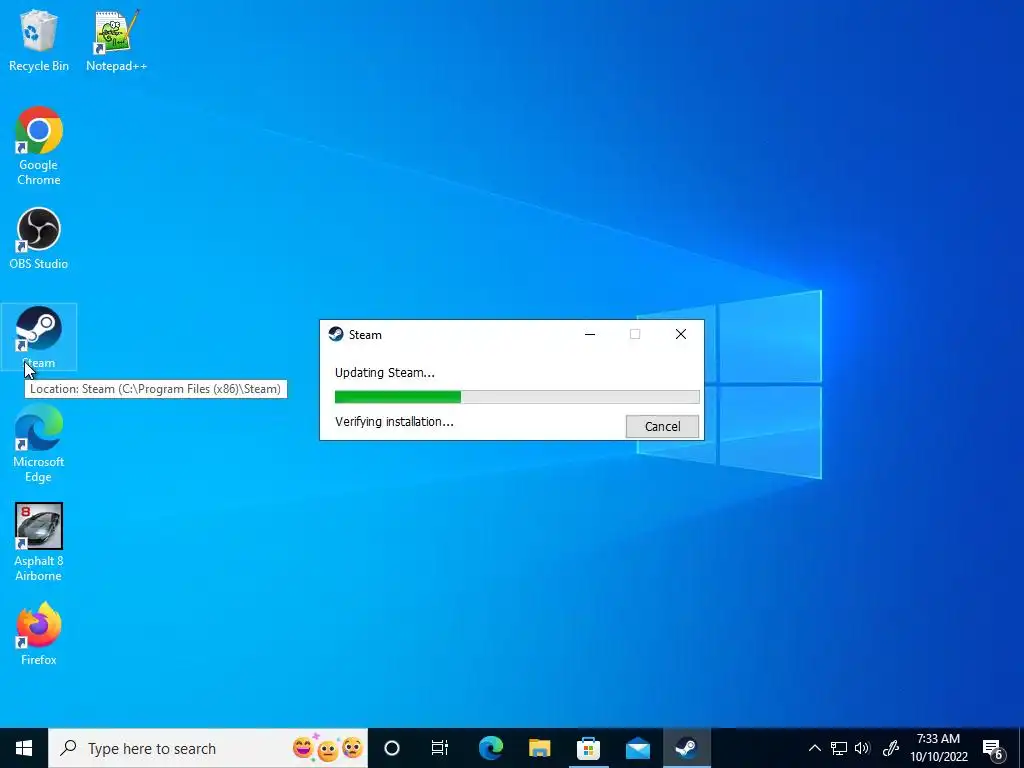This screenshot has height=768, width=1024.
Task: Launch Microsoft Edge from the taskbar
Action: coord(491,748)
